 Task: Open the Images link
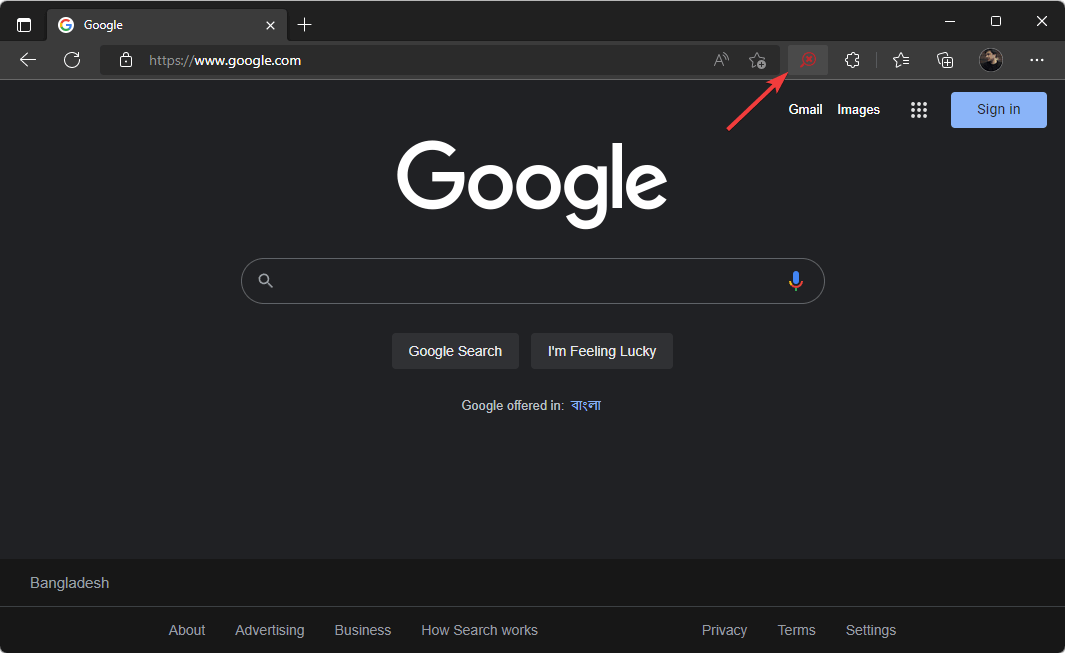coord(858,109)
